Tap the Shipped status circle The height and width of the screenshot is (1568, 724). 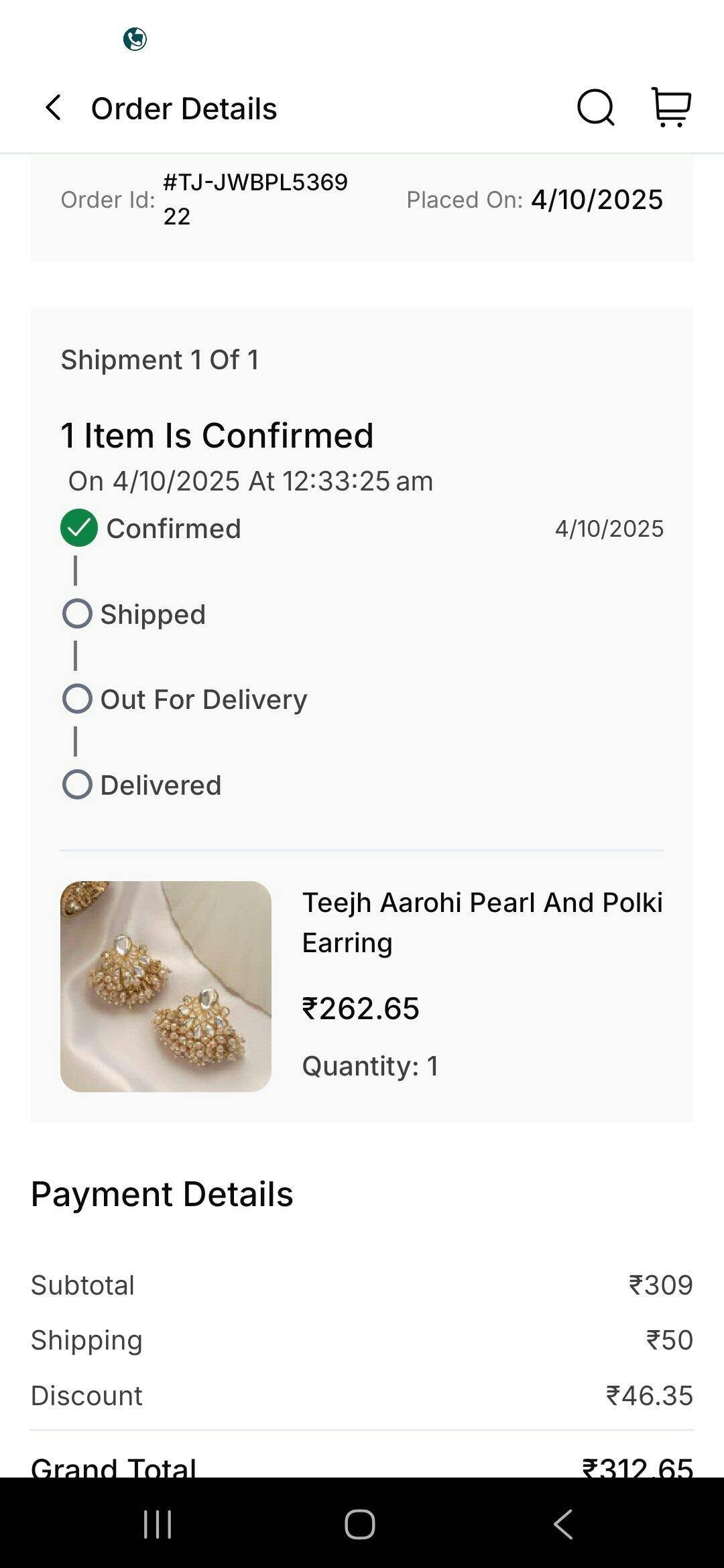(x=77, y=614)
